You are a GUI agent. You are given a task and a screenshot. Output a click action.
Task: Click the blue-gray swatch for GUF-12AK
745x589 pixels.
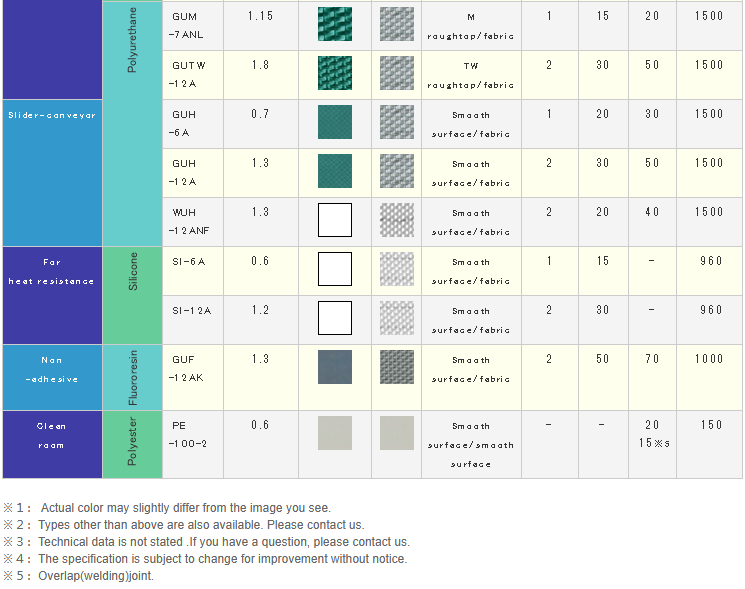pyautogui.click(x=335, y=367)
